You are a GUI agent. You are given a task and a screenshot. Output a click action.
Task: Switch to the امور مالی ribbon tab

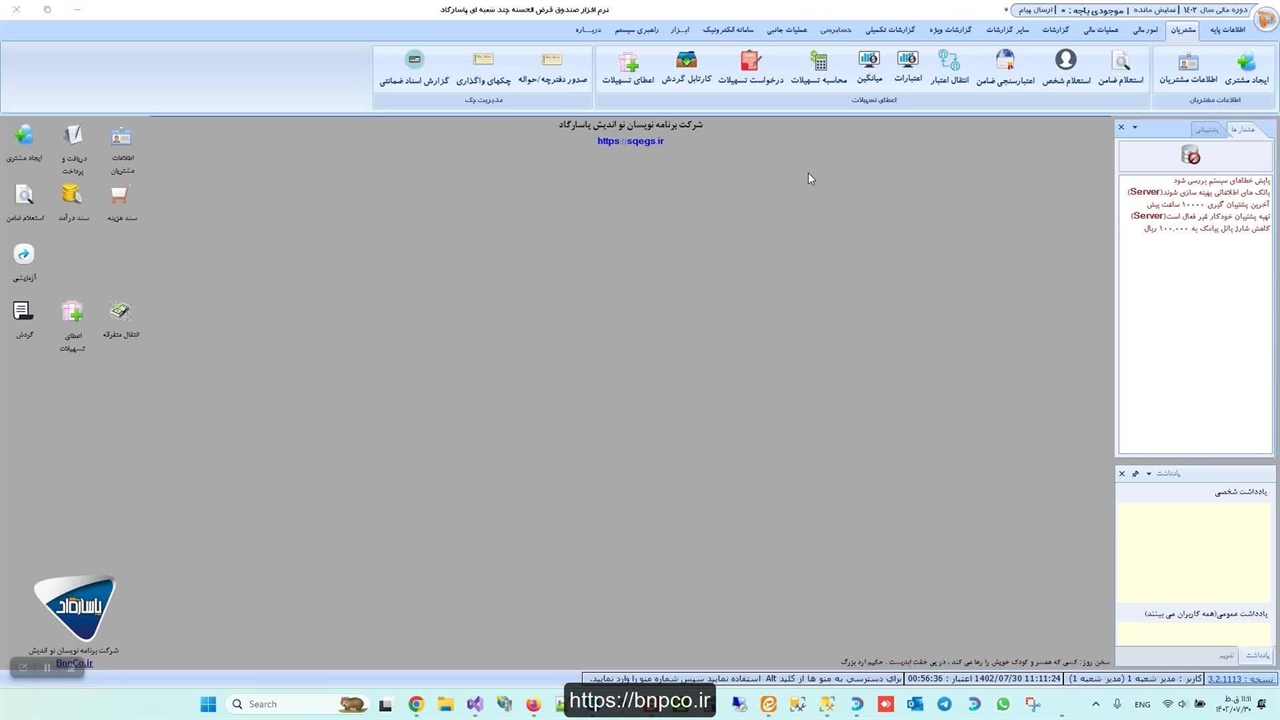click(1146, 30)
